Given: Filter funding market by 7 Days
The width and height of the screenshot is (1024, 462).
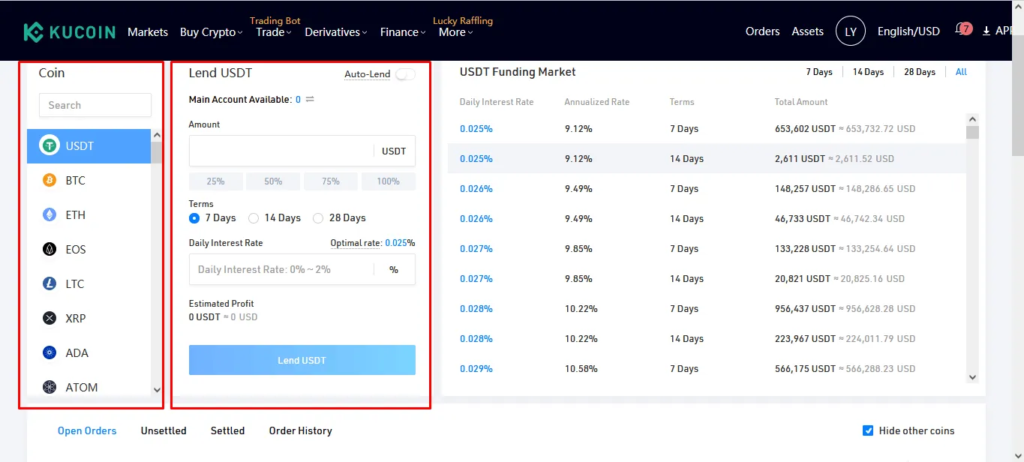Looking at the screenshot, I should coord(819,72).
